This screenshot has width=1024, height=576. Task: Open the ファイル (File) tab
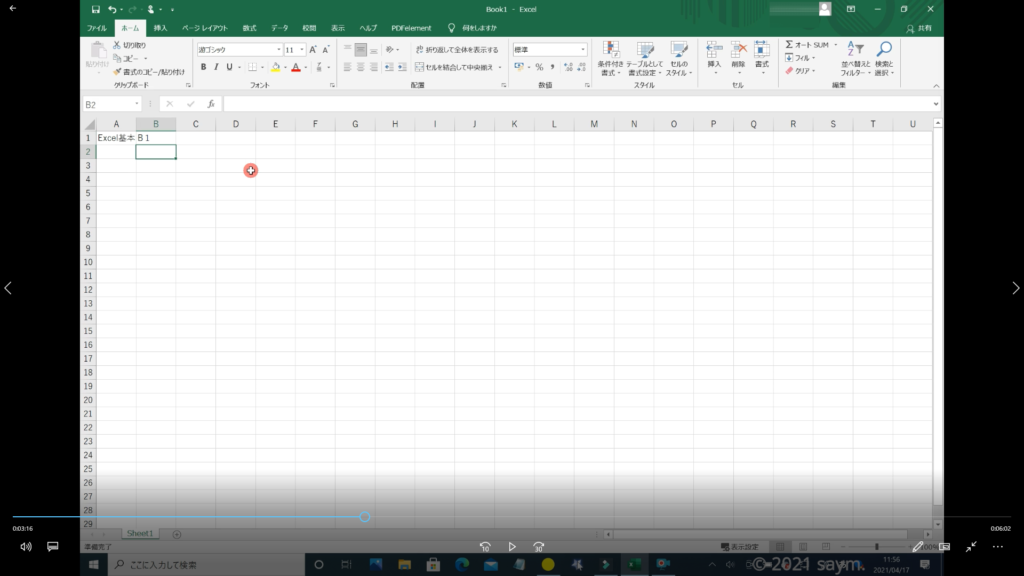click(97, 28)
